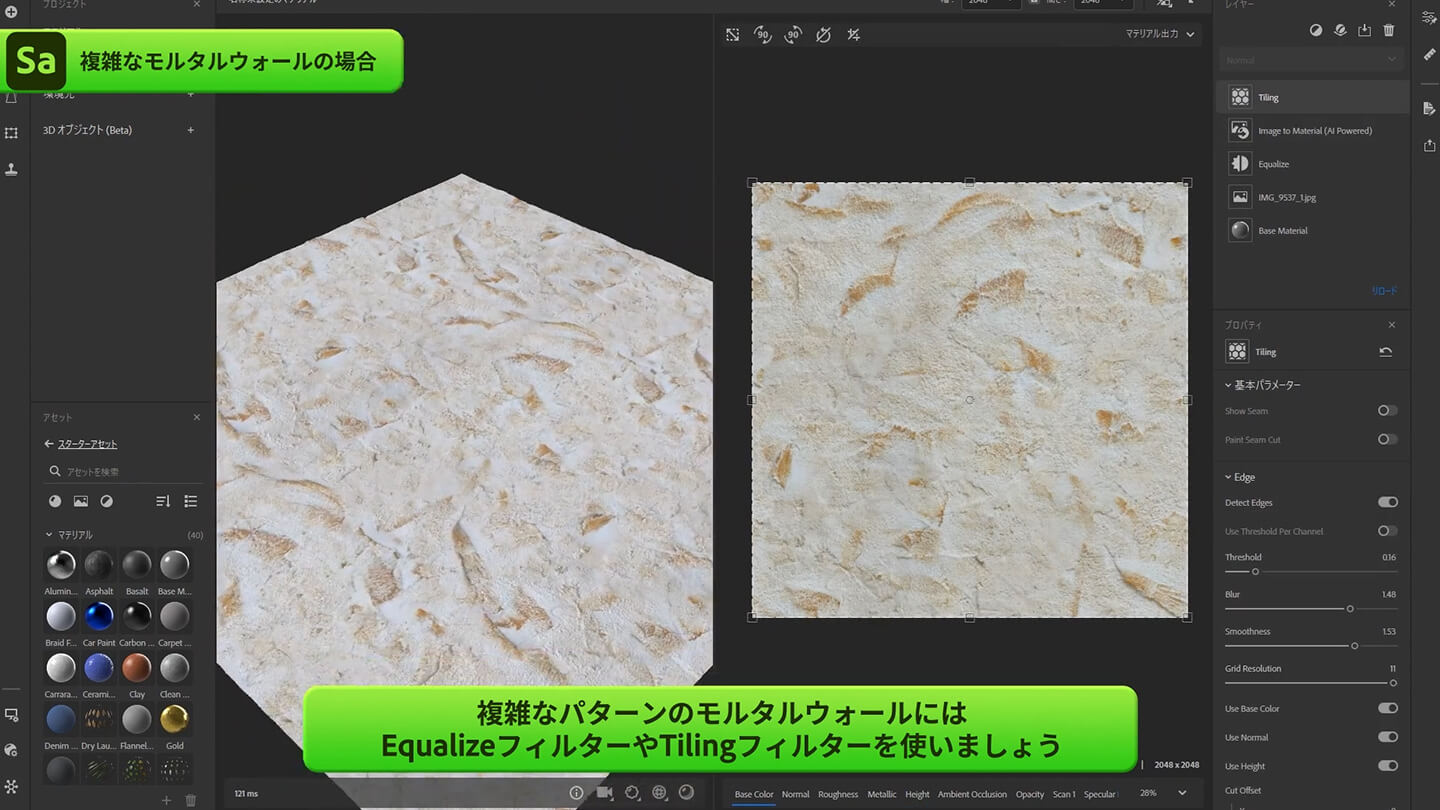Select the Tiling layer
This screenshot has height=810, width=1440.
tap(1311, 97)
